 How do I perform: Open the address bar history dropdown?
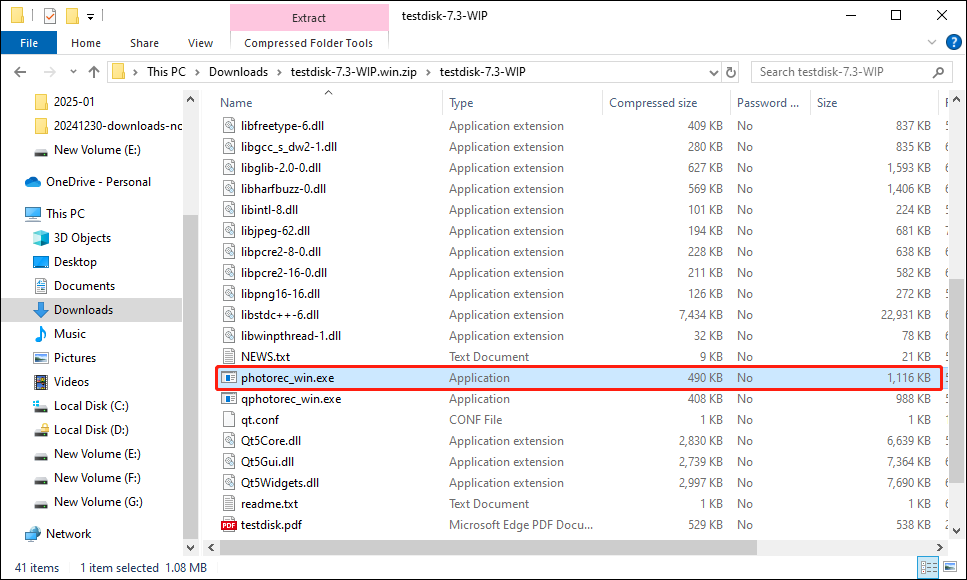[714, 73]
